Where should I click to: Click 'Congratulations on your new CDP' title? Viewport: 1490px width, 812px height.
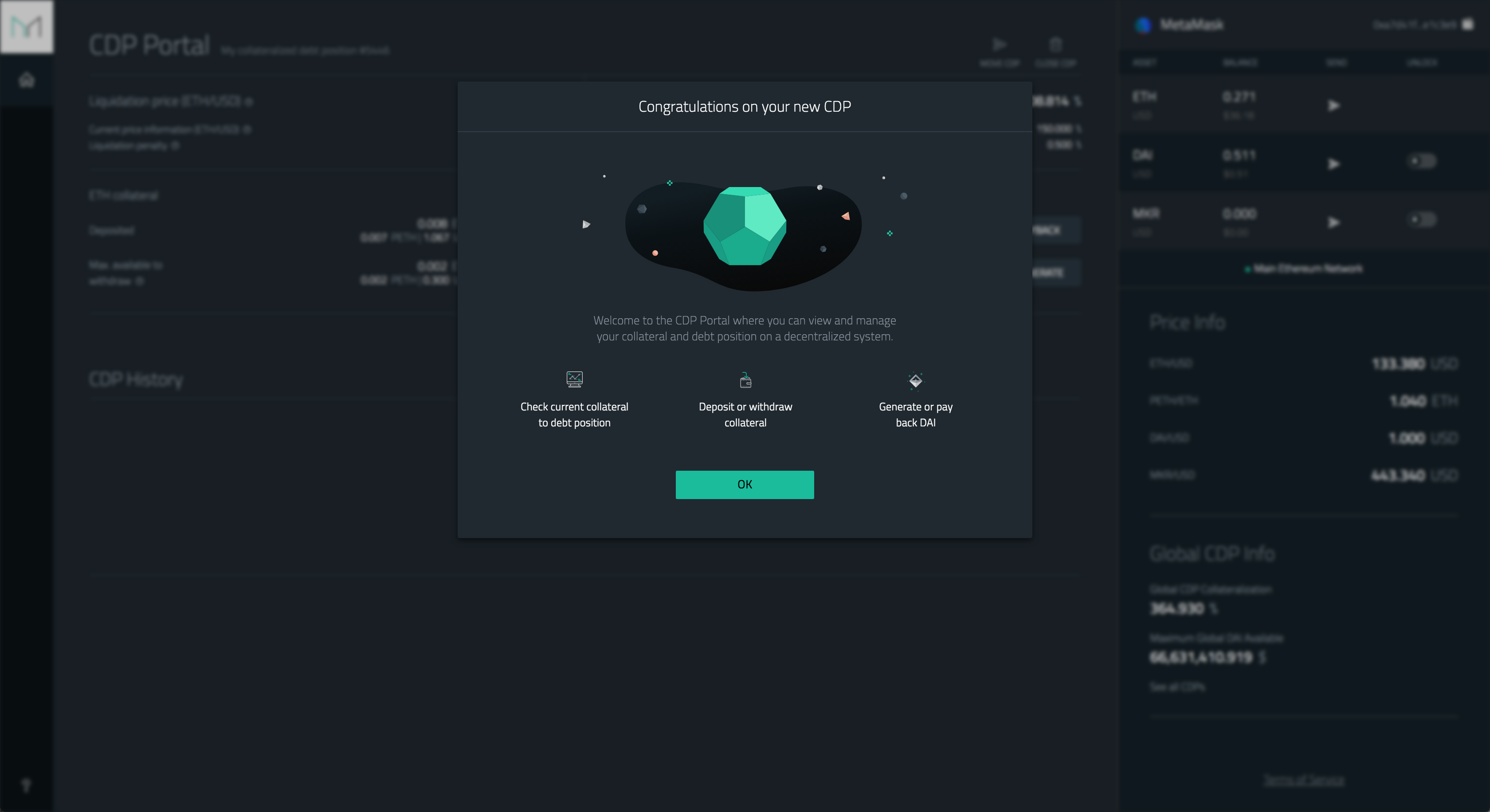(x=745, y=106)
